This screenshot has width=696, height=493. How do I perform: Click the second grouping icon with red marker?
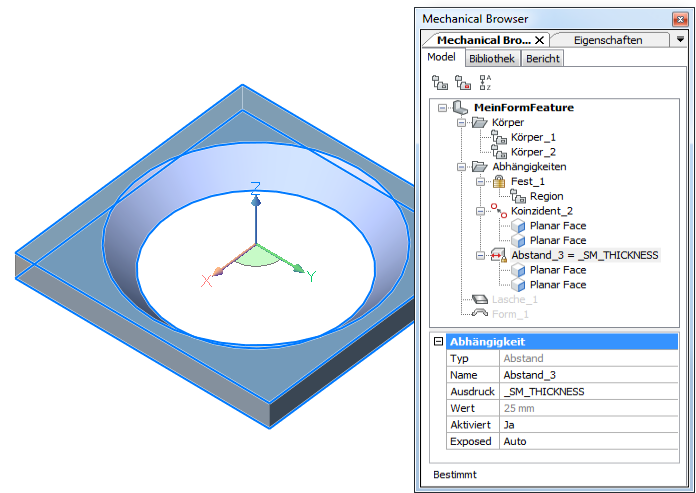click(462, 83)
